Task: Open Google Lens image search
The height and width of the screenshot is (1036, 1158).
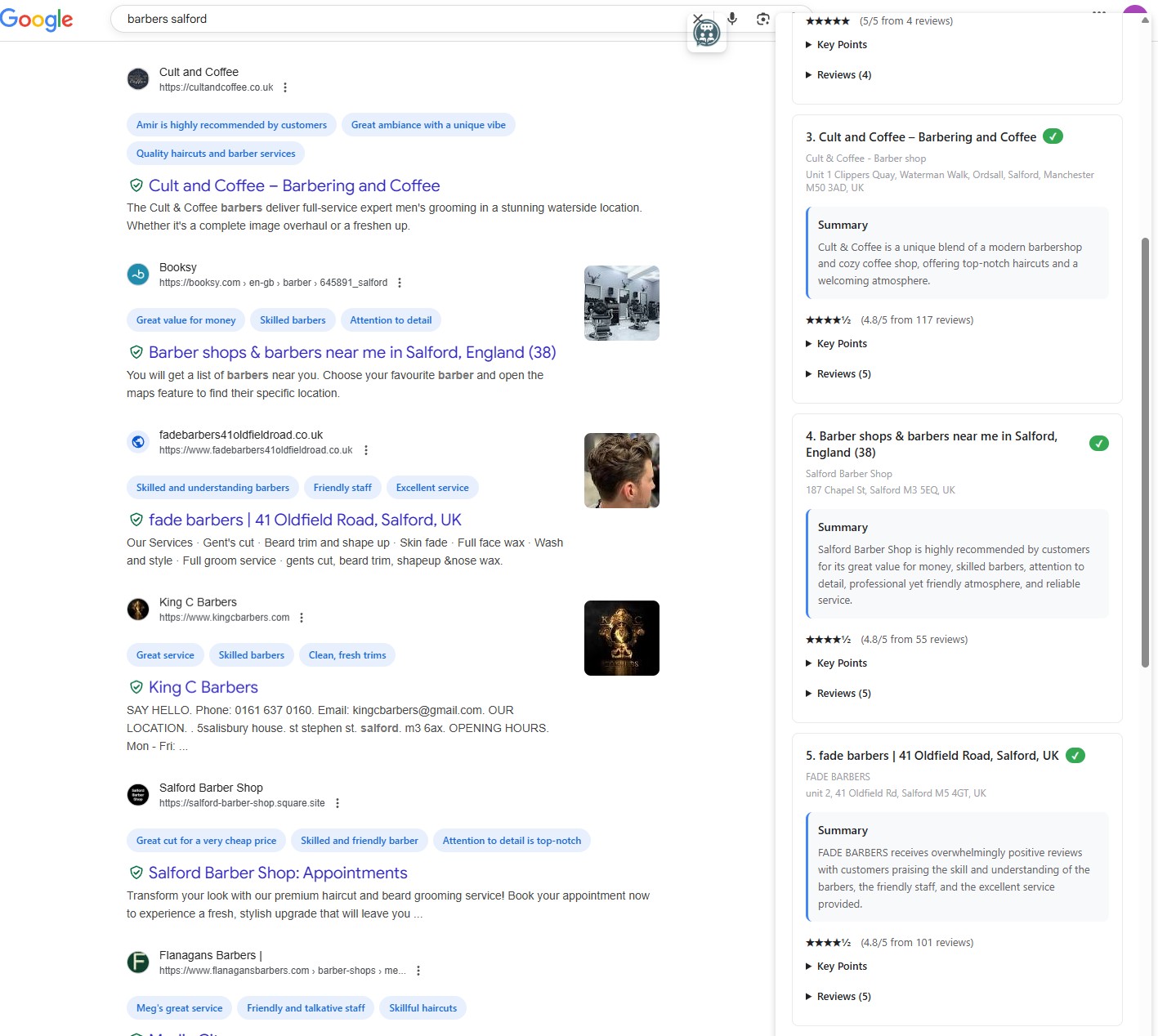Action: 762,19
